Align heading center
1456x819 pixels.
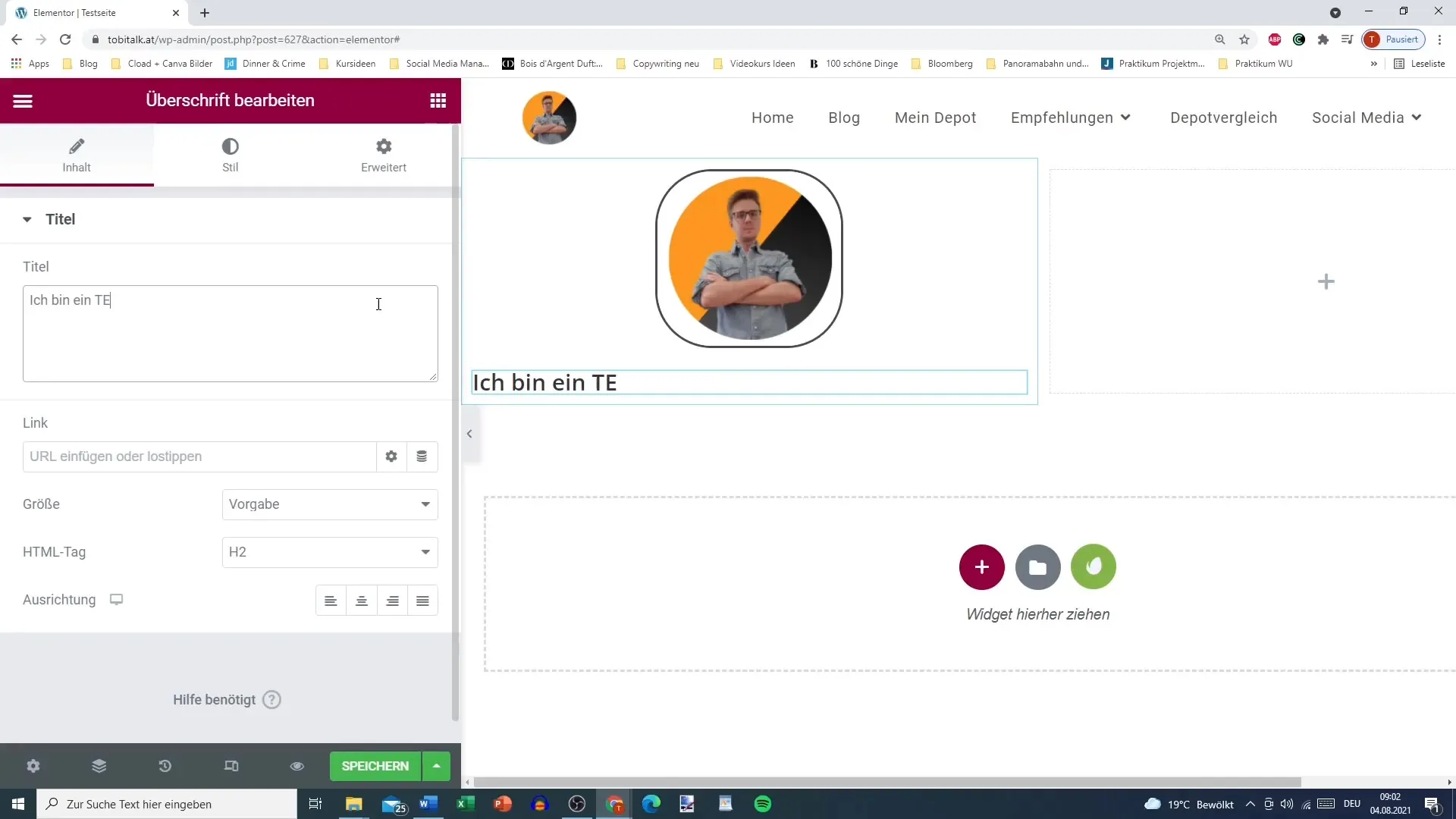coord(362,601)
